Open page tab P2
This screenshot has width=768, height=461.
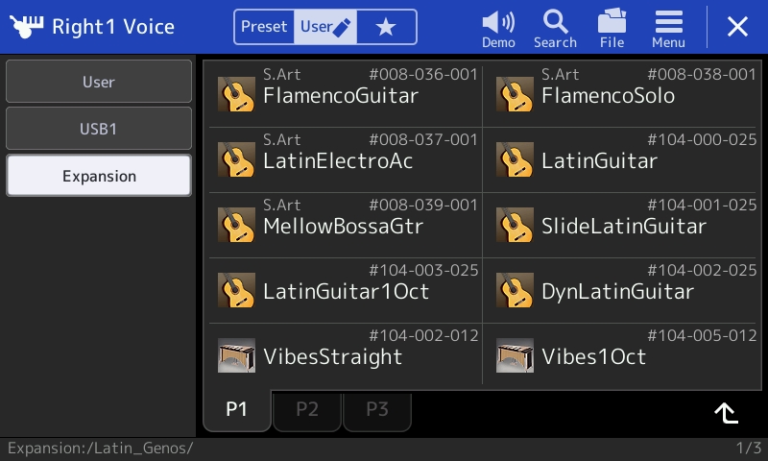click(307, 410)
